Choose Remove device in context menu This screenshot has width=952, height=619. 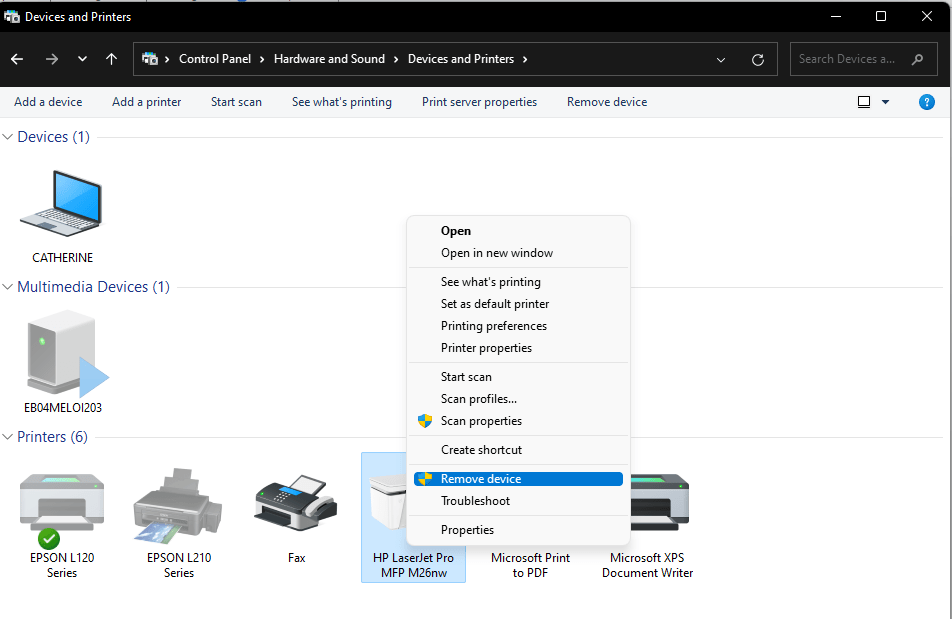[x=481, y=479]
